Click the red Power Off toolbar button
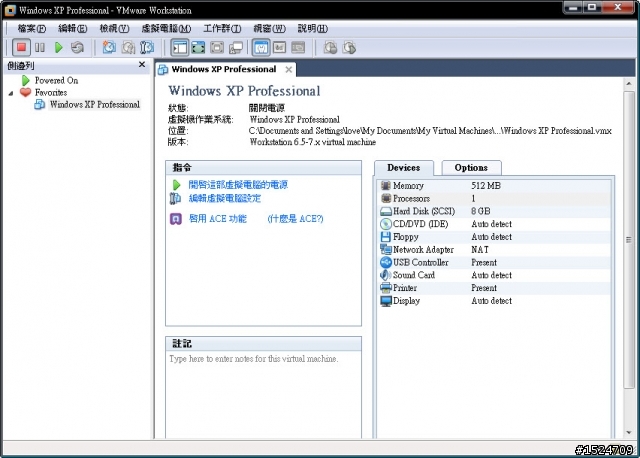The image size is (640, 458). point(21,48)
